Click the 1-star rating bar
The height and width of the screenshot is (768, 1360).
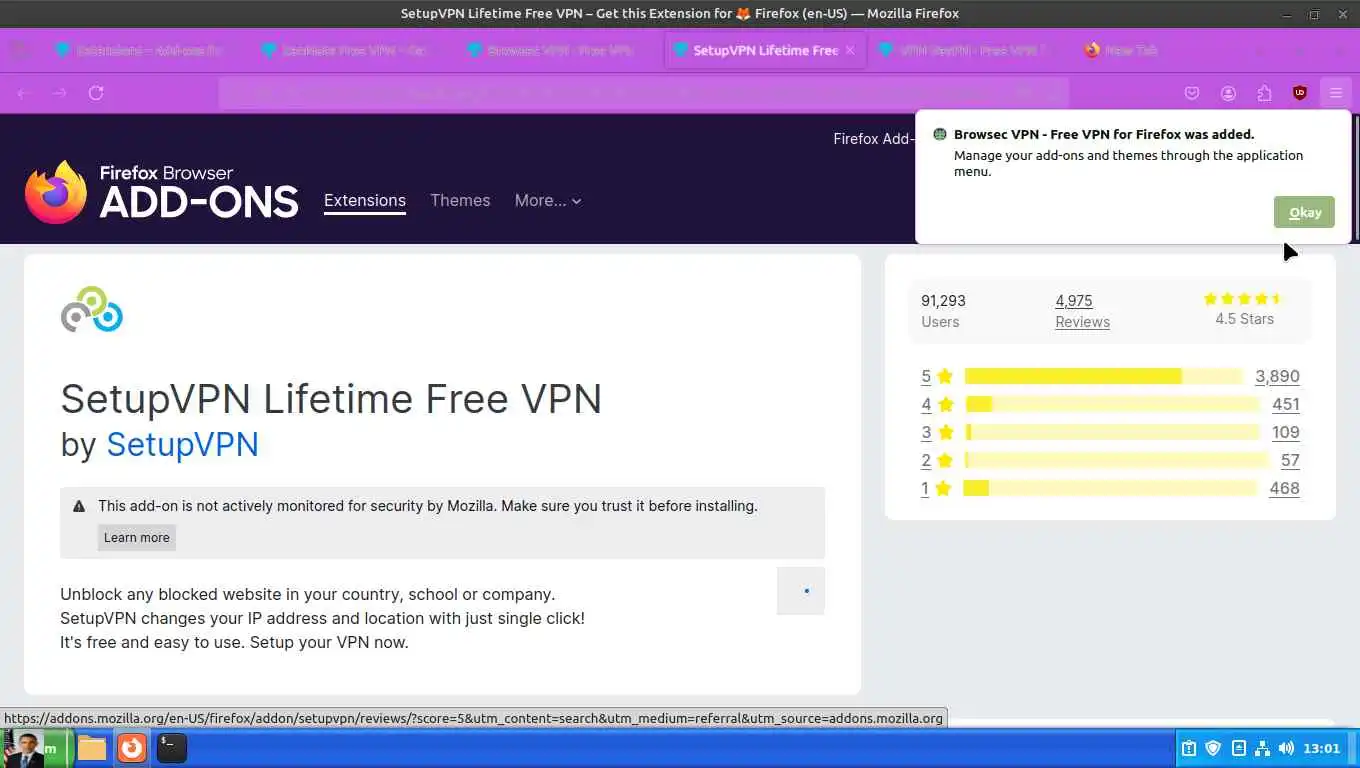(x=1110, y=488)
